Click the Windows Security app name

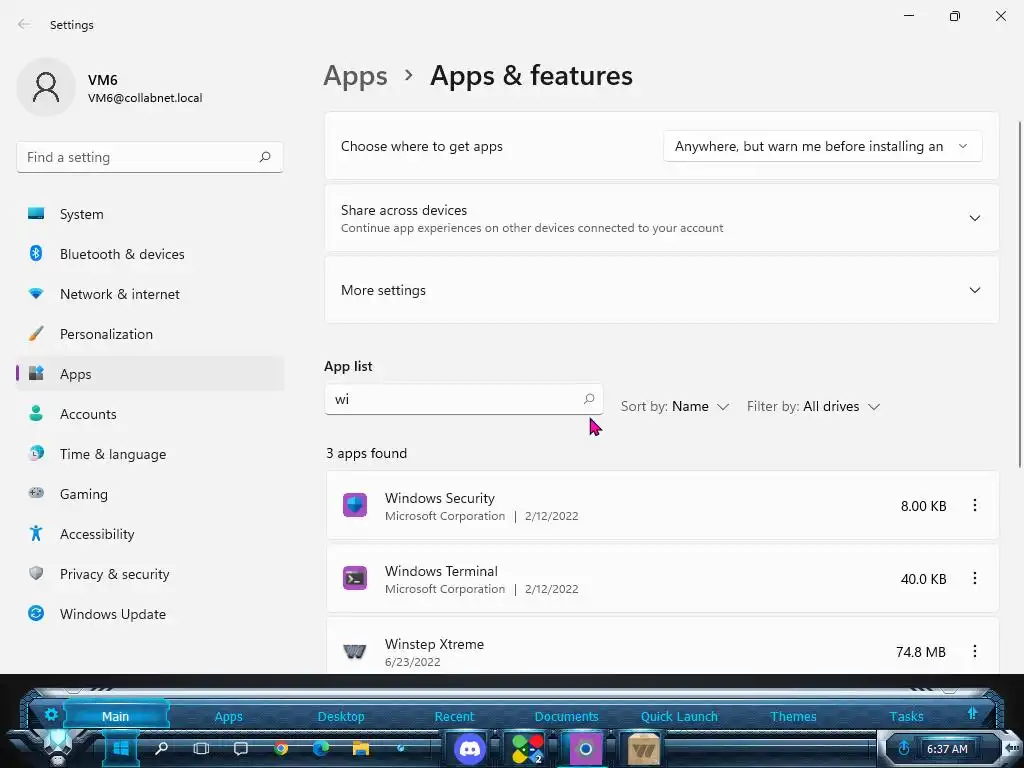coord(440,498)
